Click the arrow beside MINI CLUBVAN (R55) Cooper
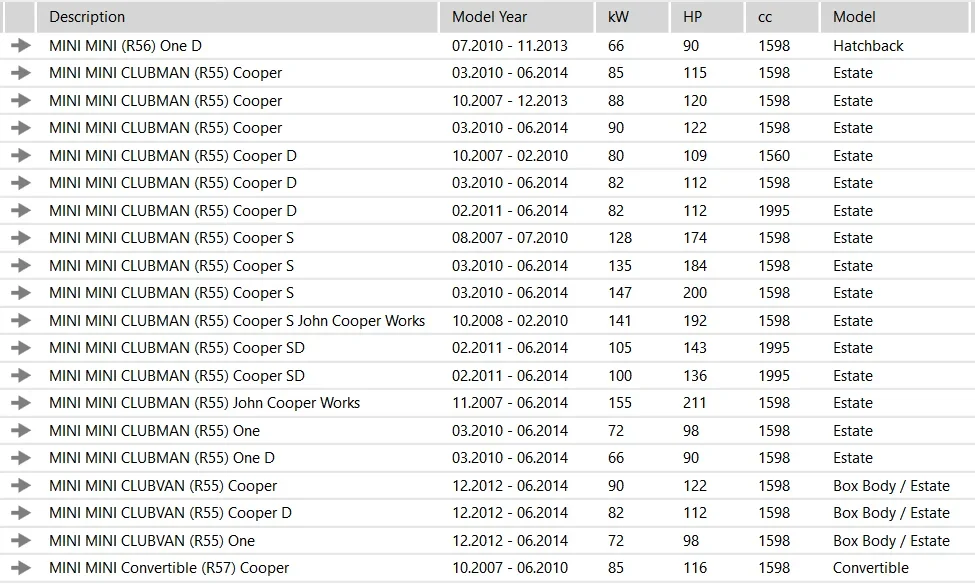The image size is (975, 584). 21,485
